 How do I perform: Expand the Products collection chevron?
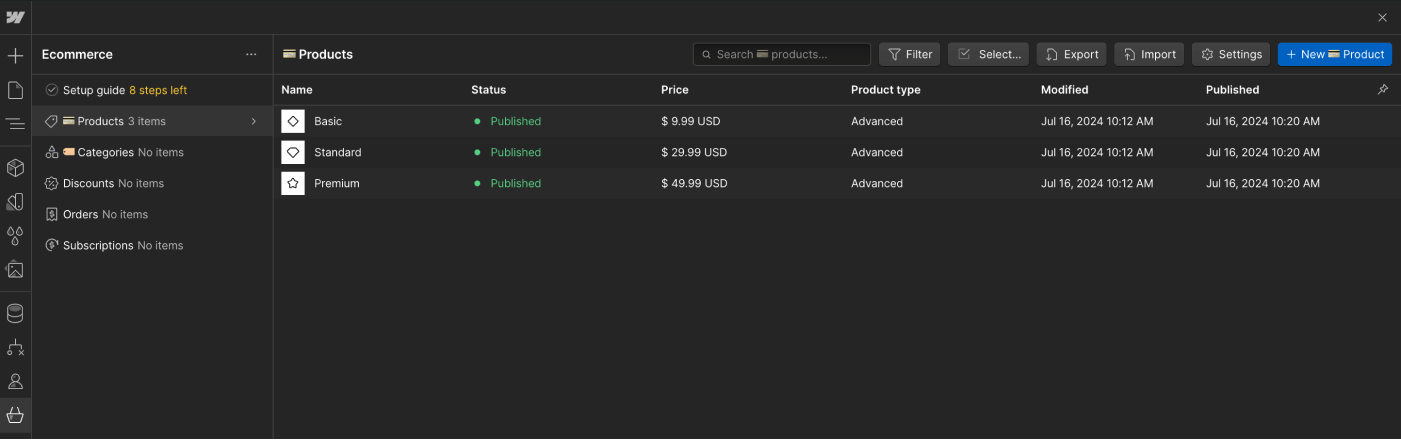coord(254,121)
